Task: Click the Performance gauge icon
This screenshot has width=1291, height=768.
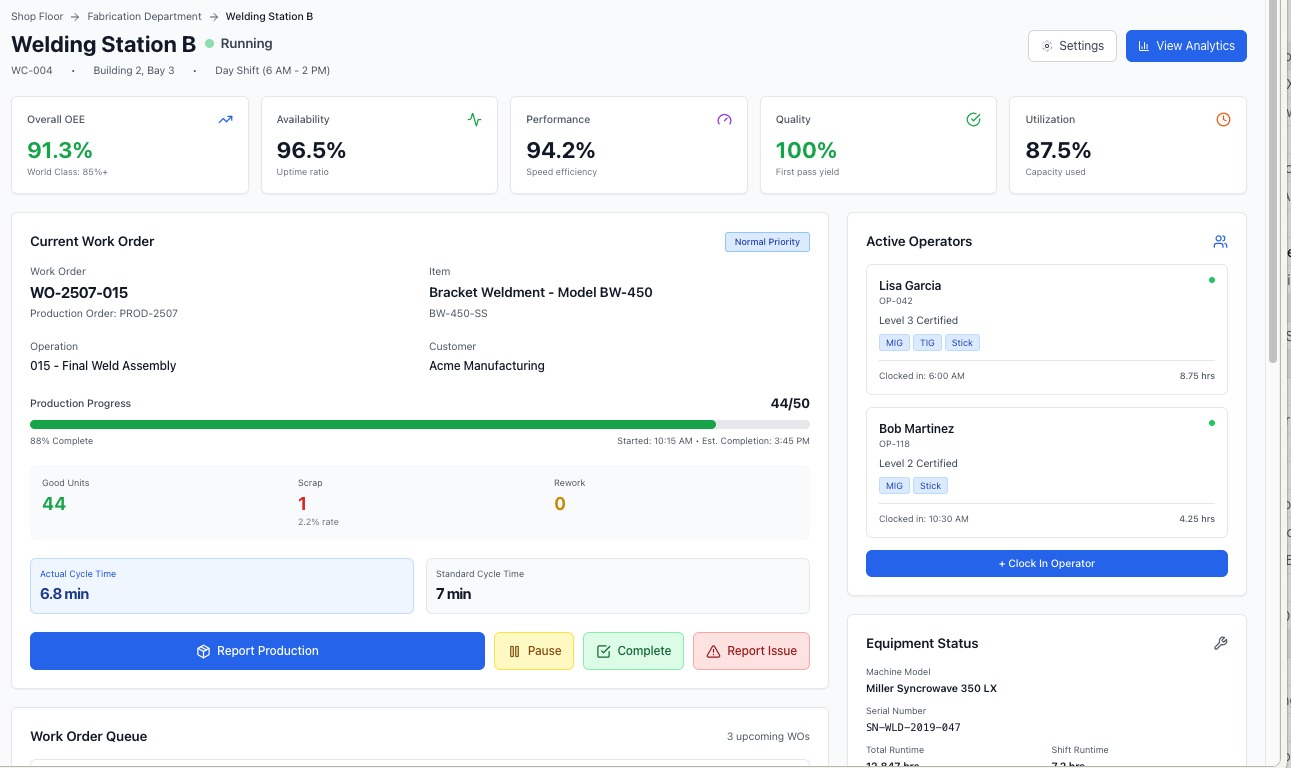Action: click(725, 120)
